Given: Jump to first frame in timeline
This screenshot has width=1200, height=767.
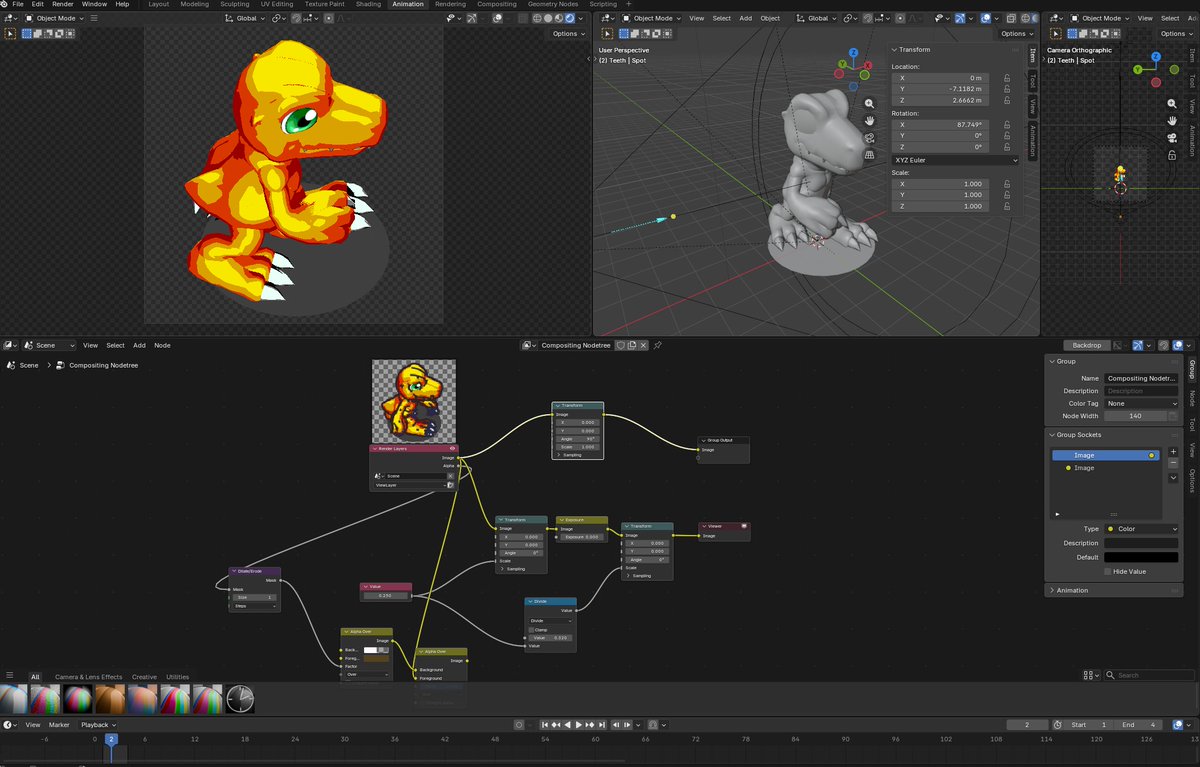Looking at the screenshot, I should tap(545, 724).
